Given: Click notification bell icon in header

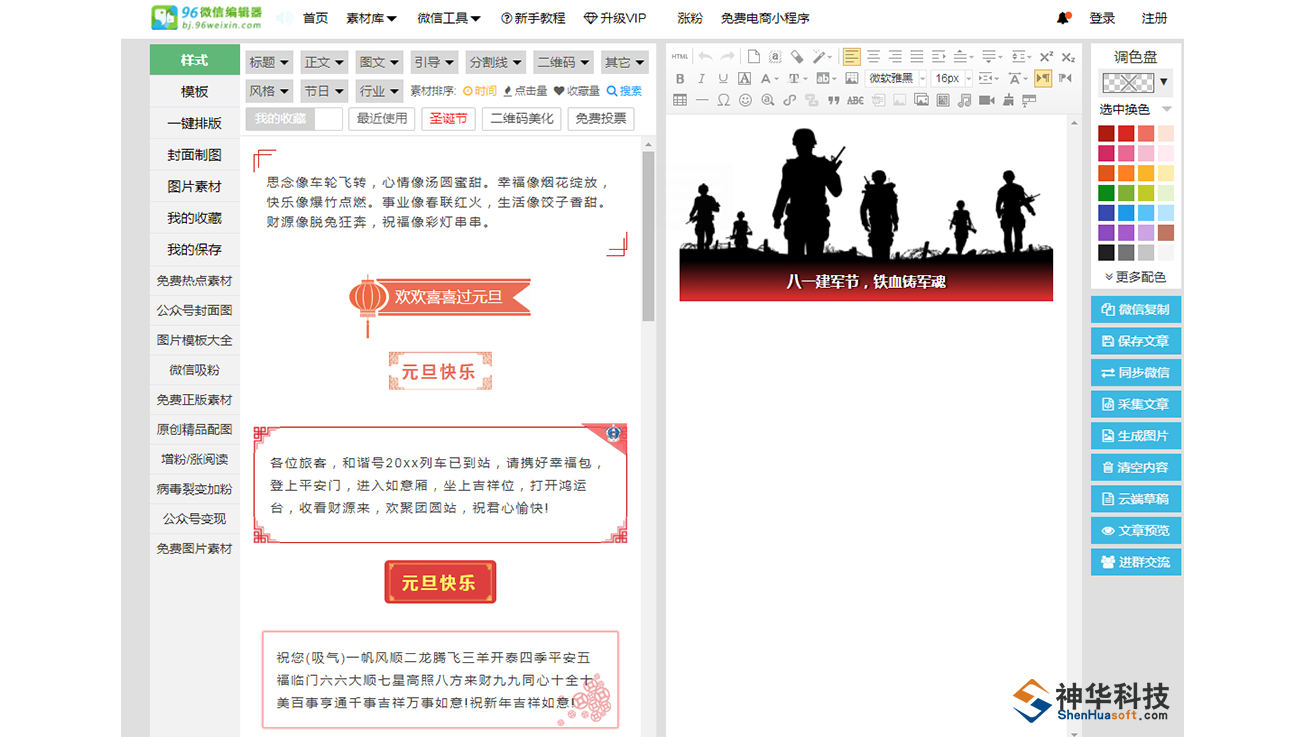Looking at the screenshot, I should [x=1063, y=18].
